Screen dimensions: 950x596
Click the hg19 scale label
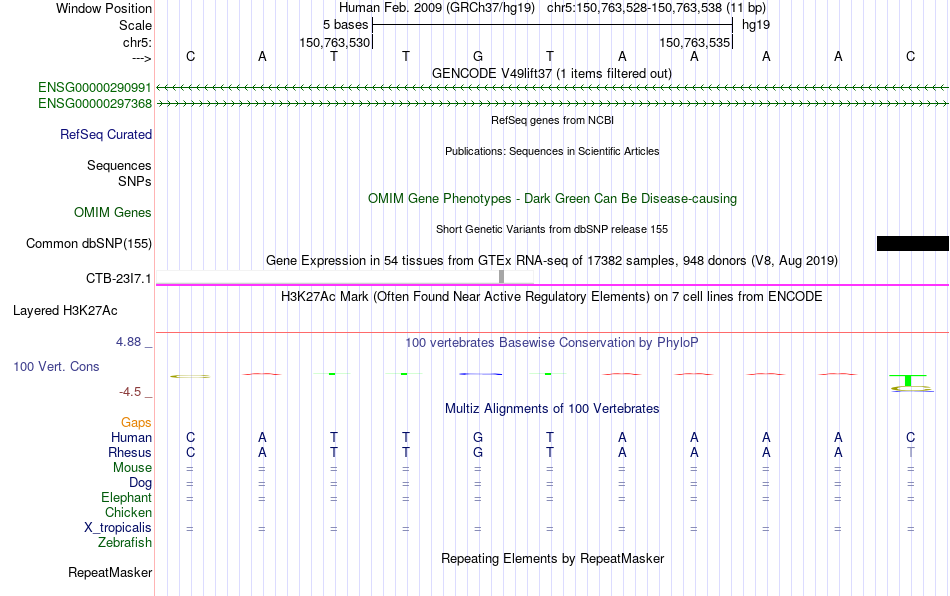click(756, 25)
